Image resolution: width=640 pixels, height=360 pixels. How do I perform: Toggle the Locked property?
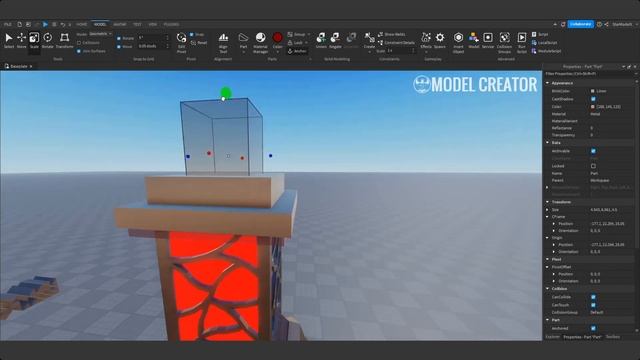click(x=593, y=166)
